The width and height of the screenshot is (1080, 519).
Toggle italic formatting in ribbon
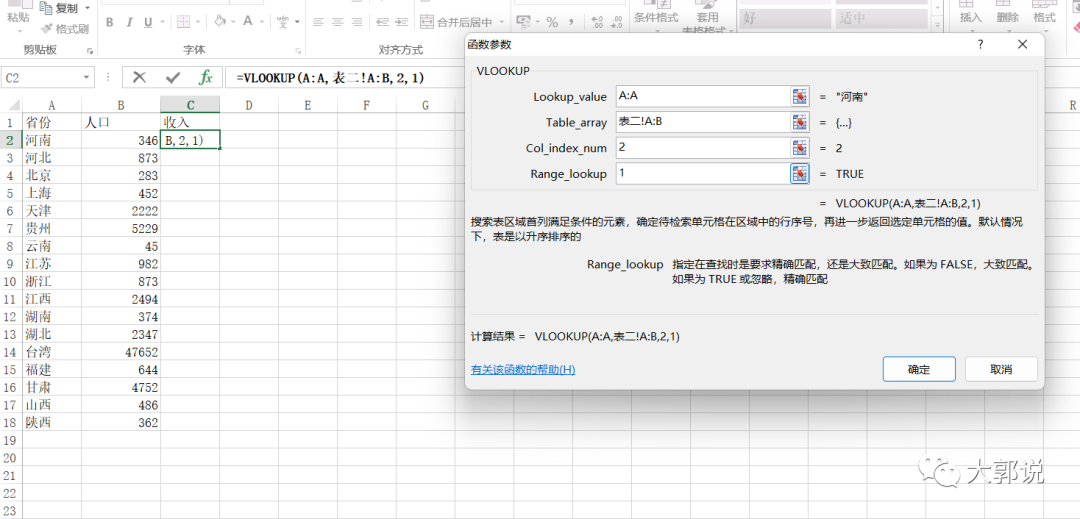pyautogui.click(x=129, y=22)
